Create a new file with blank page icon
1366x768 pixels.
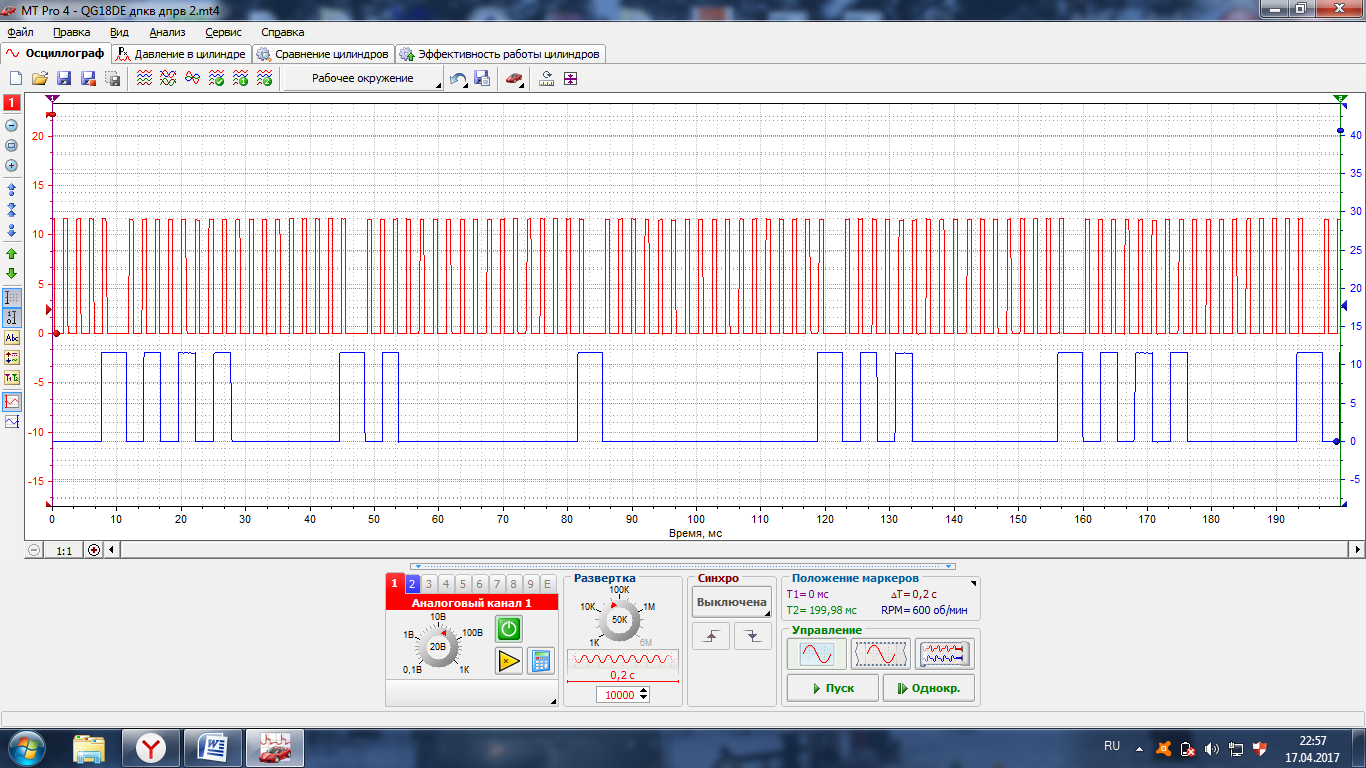pyautogui.click(x=15, y=78)
